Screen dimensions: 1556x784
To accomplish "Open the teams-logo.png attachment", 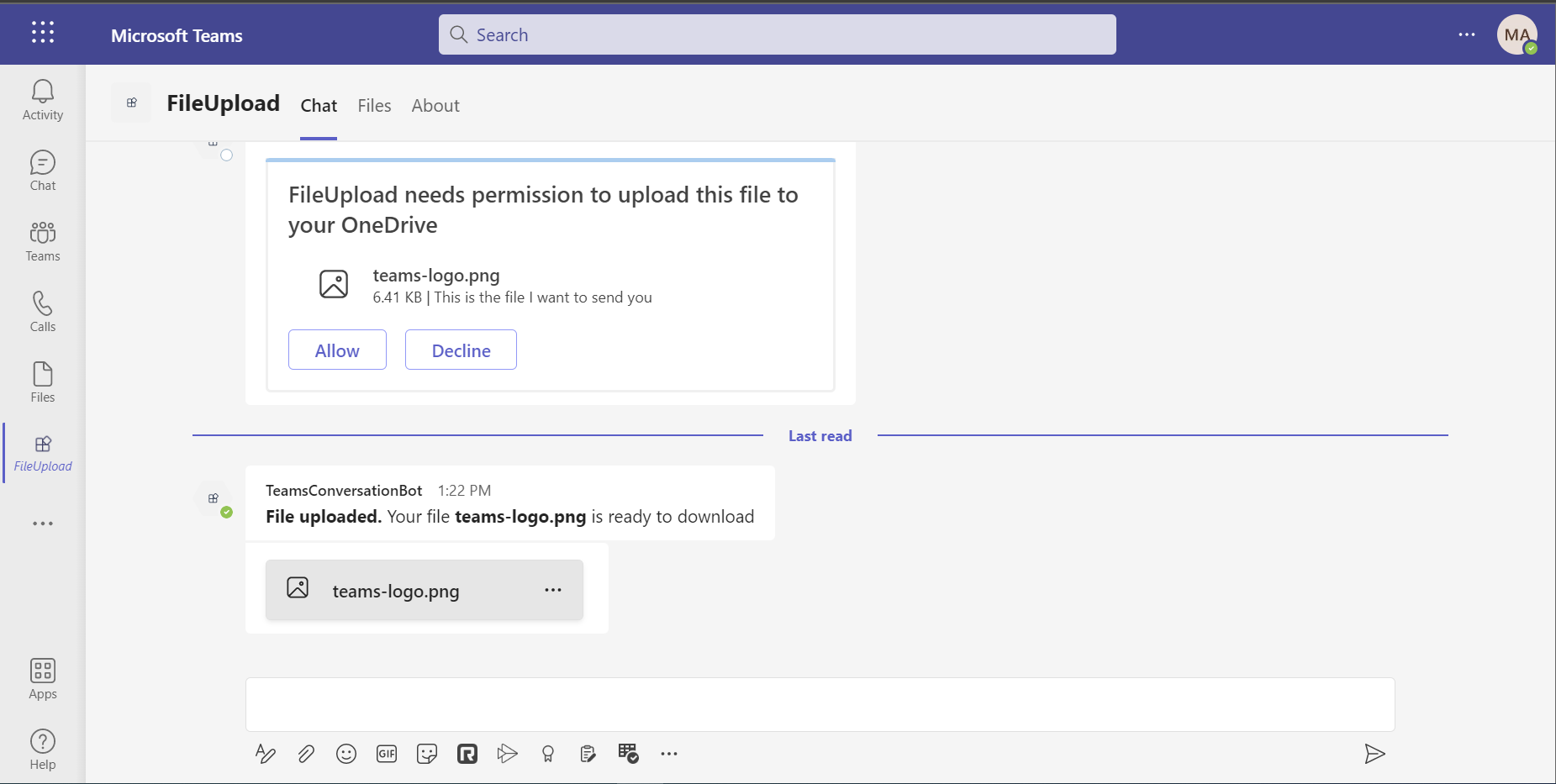I will pyautogui.click(x=424, y=590).
